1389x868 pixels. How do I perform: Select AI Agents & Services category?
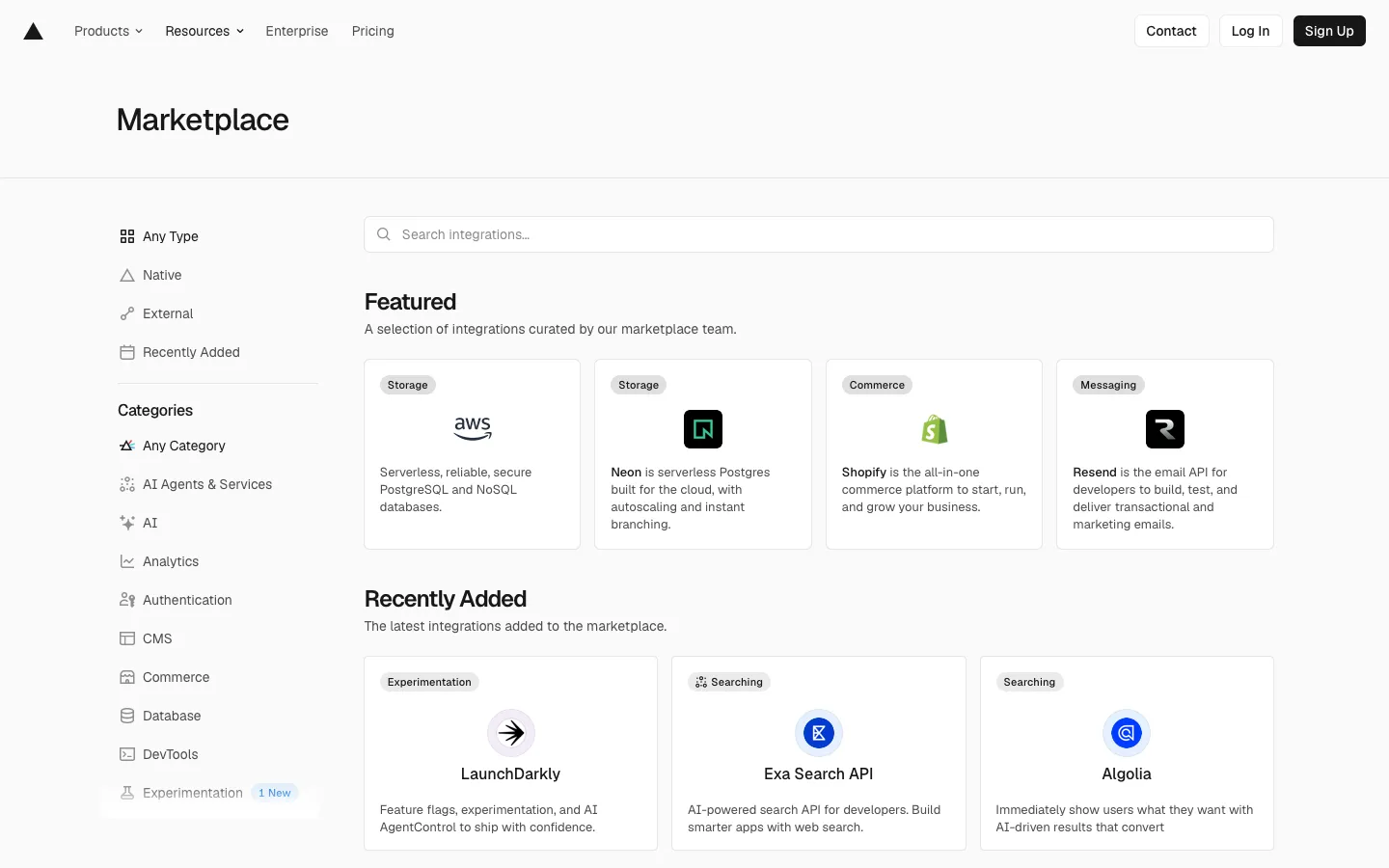tap(209, 484)
